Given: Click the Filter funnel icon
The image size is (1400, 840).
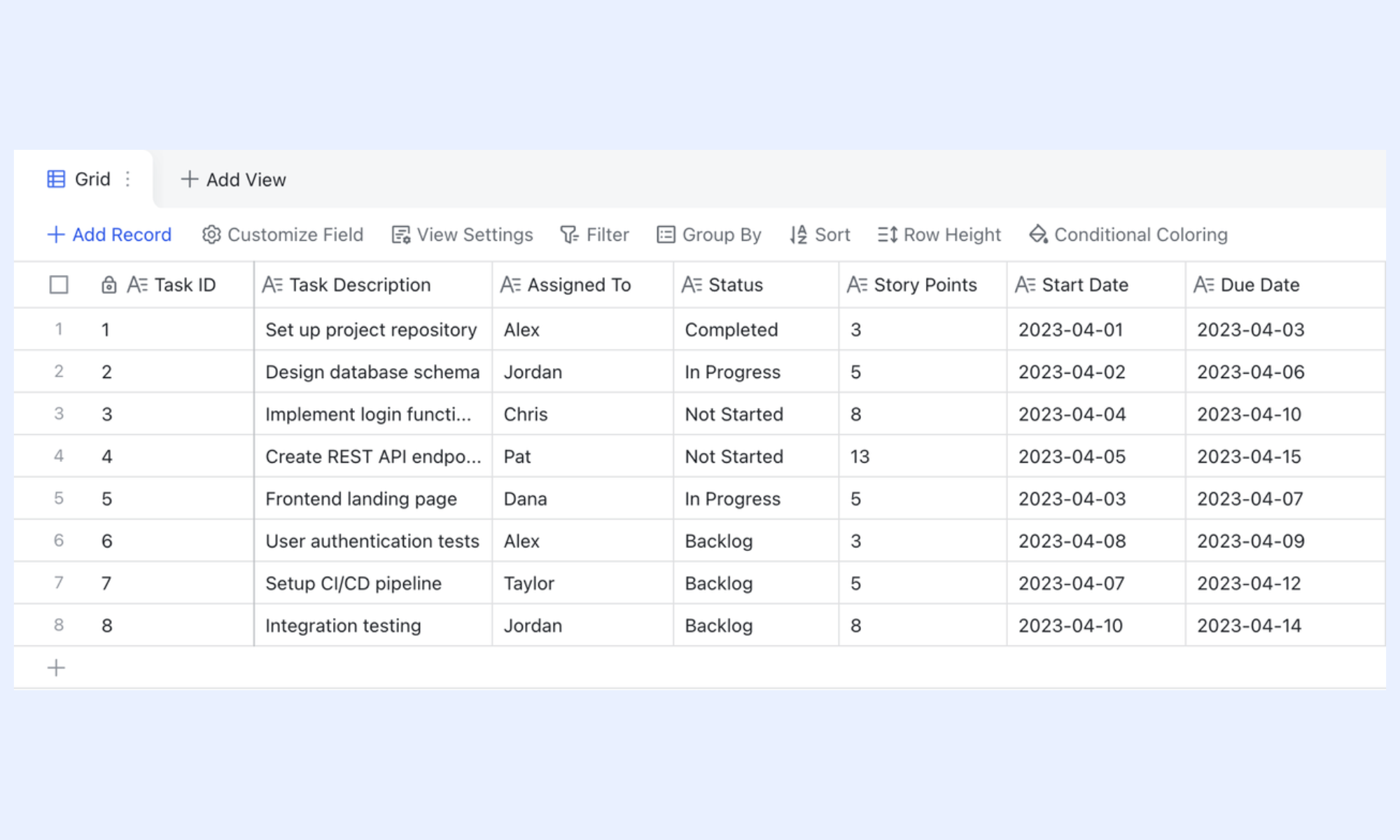Looking at the screenshot, I should coord(569,234).
